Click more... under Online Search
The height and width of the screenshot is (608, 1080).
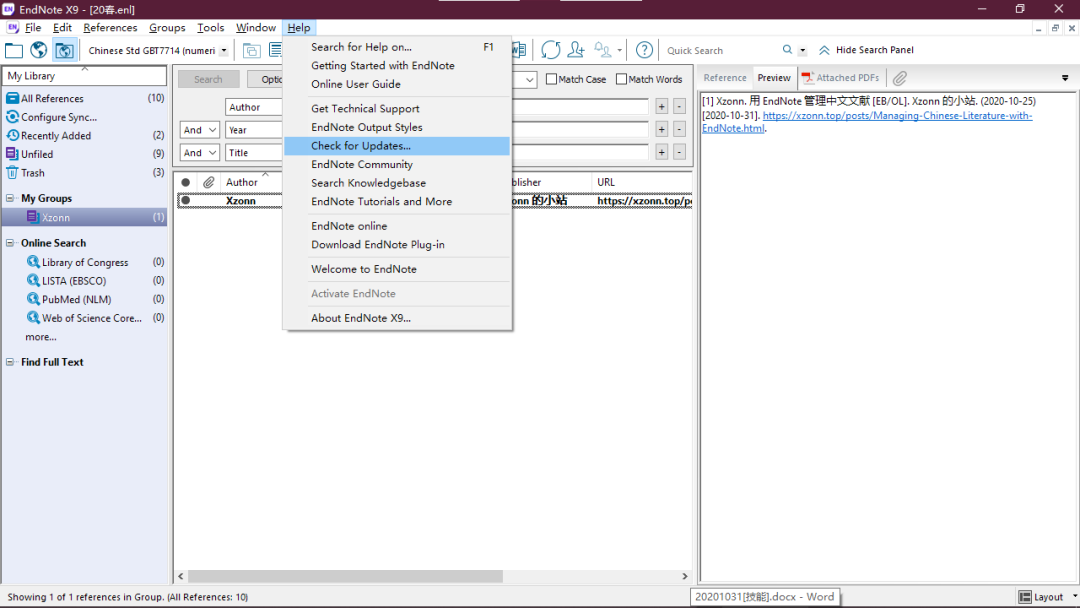click(x=41, y=337)
